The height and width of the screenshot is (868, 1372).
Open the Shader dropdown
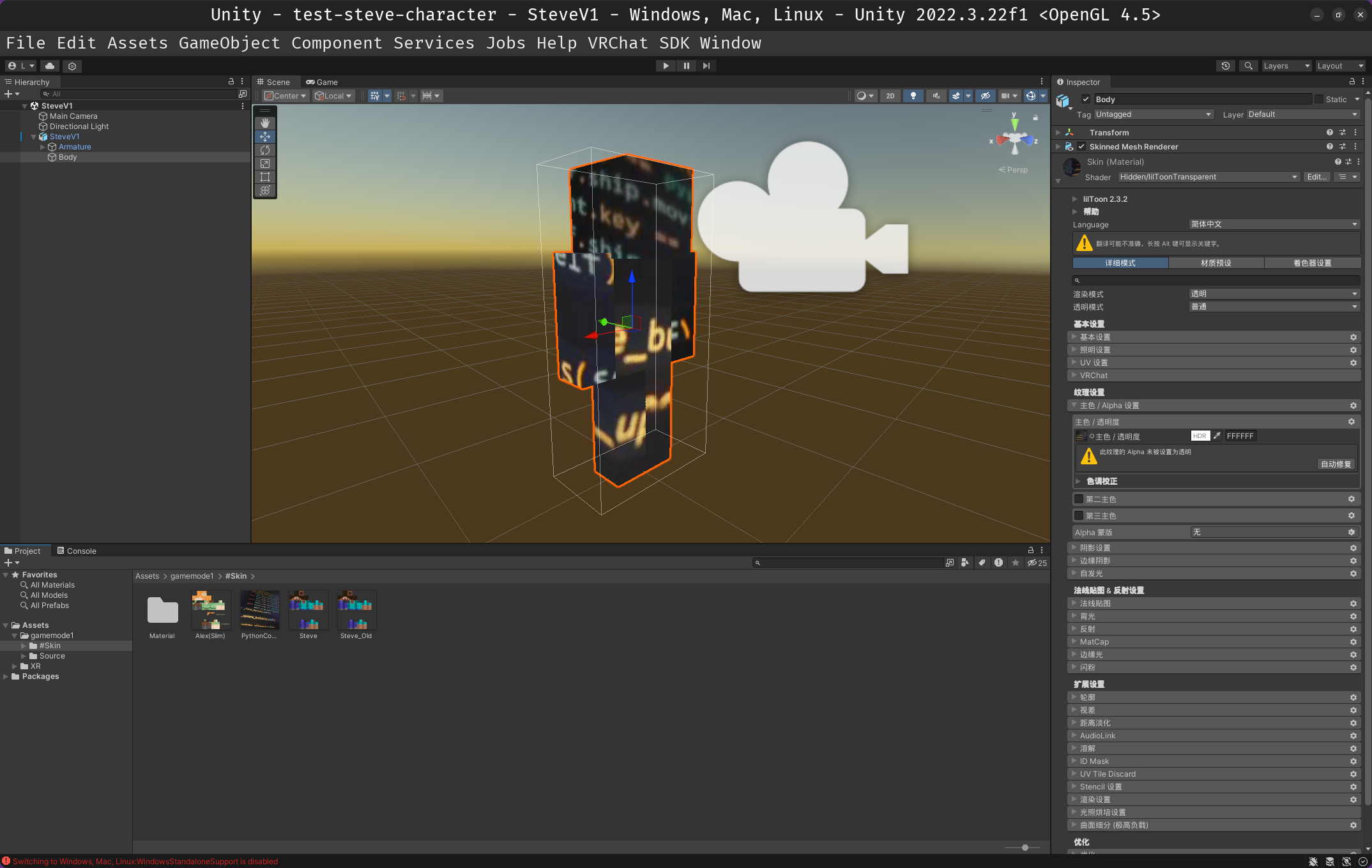click(x=1208, y=177)
